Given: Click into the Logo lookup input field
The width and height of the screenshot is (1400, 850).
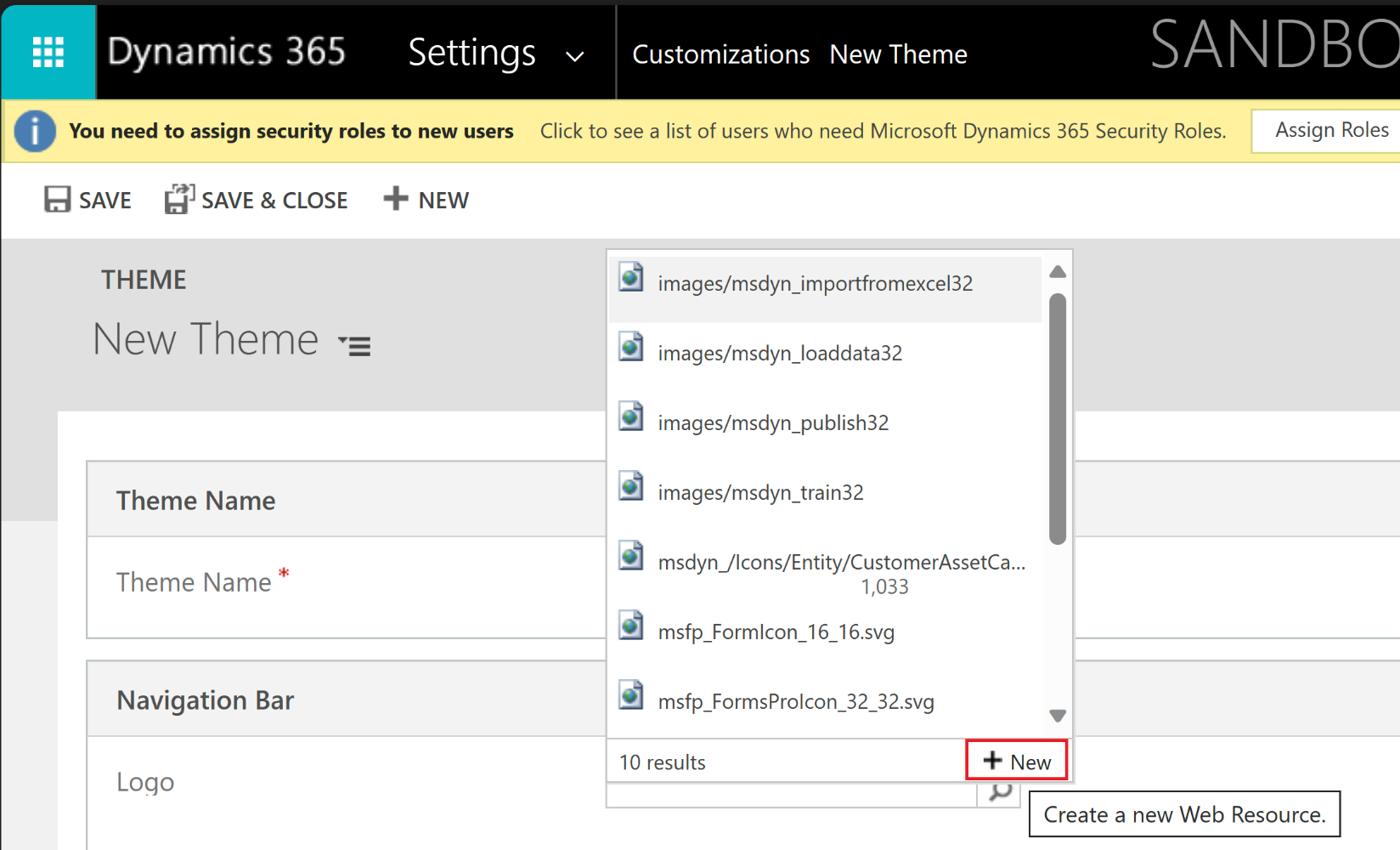Looking at the screenshot, I should tap(792, 795).
